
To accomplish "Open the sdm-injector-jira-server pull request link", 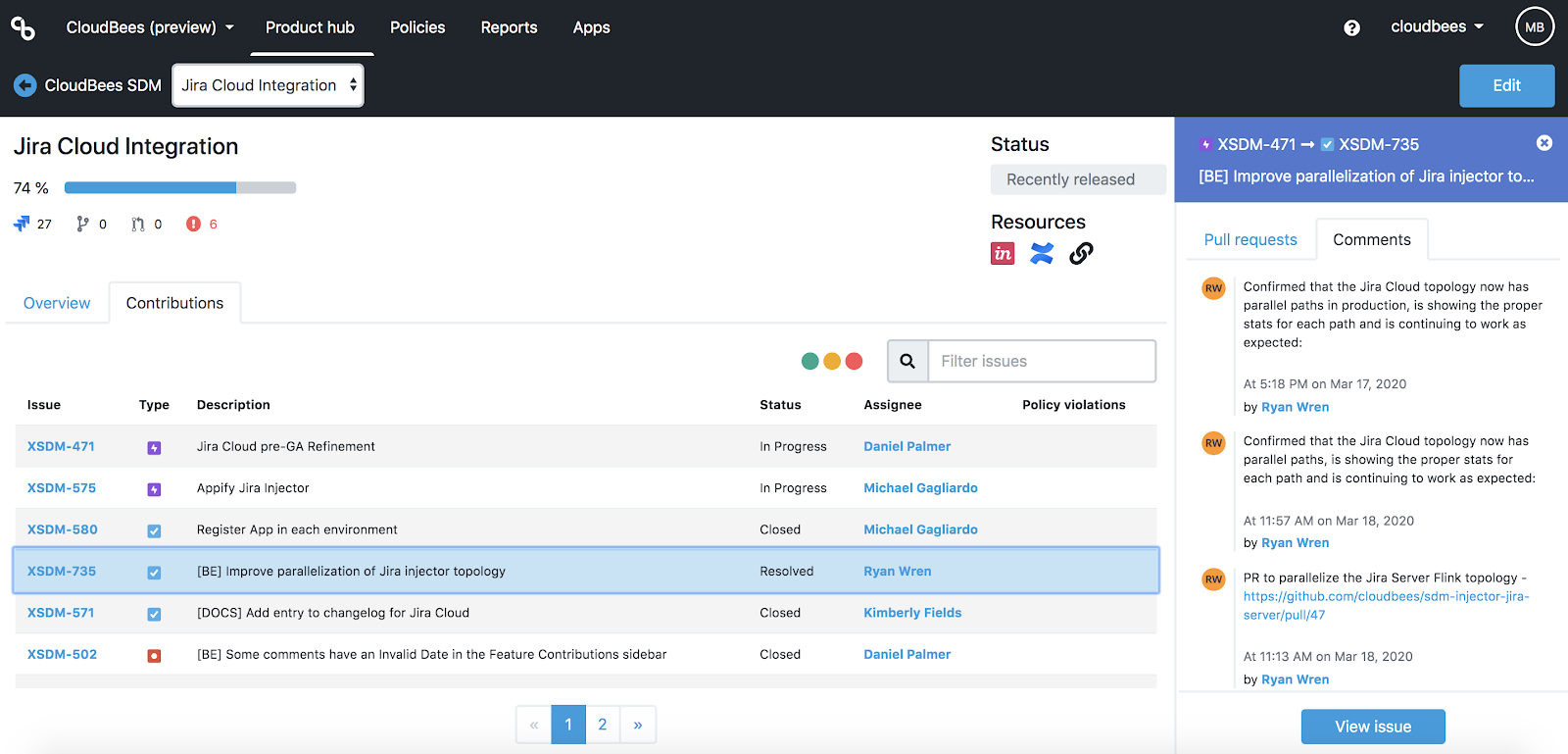I will (x=1386, y=606).
